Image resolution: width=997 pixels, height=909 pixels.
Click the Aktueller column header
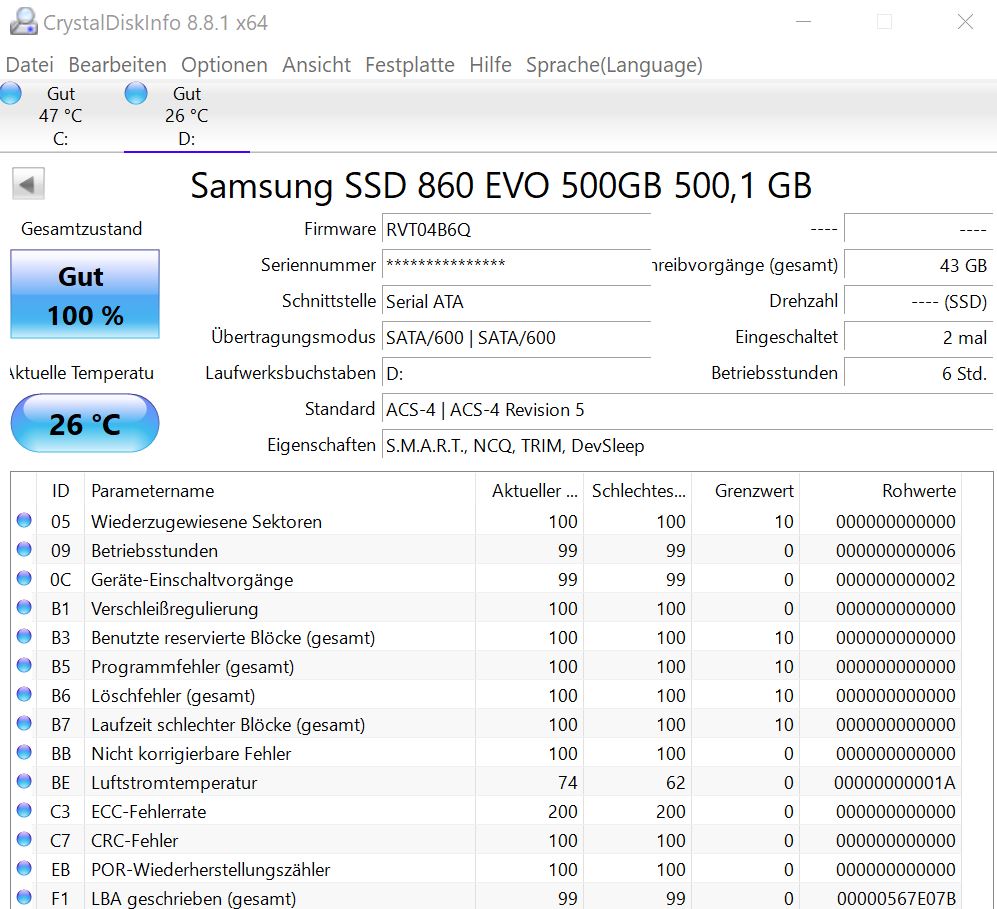click(x=529, y=491)
